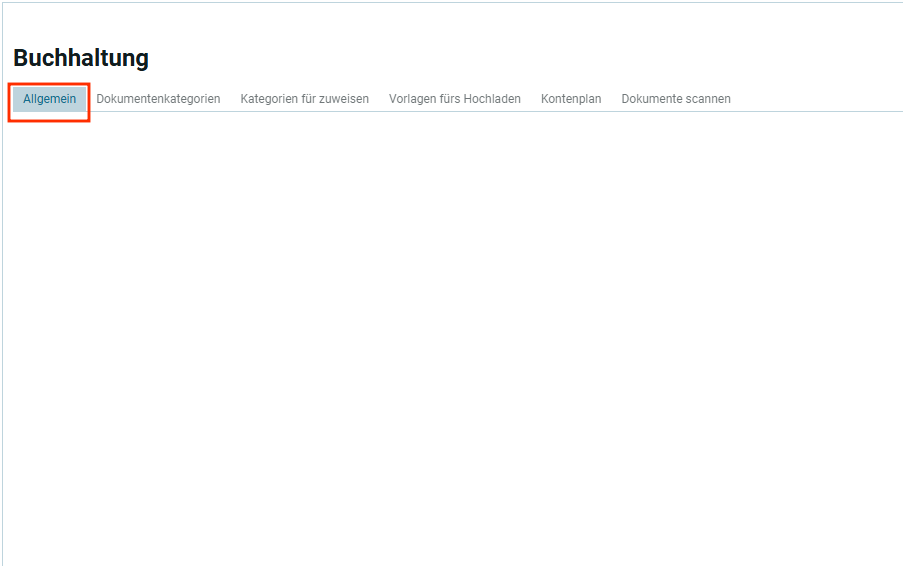Open the Vorlagen fürs Hochladen tab
Image resolution: width=903 pixels, height=566 pixels.
(454, 99)
